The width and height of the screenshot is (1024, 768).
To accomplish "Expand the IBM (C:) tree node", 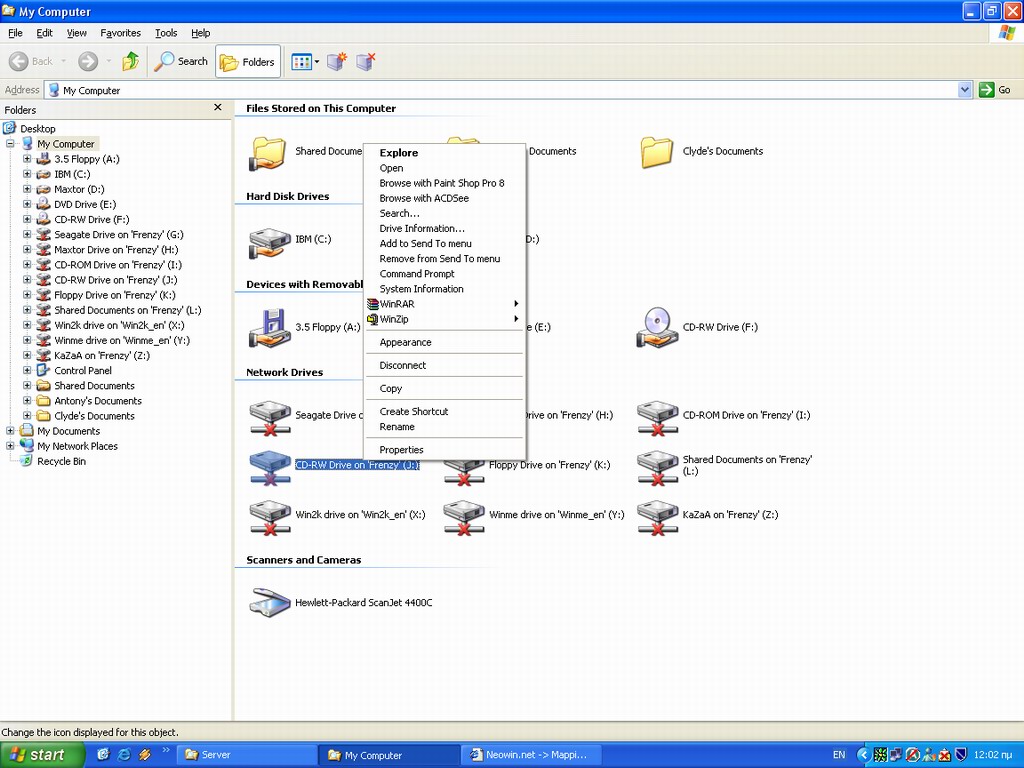I will coord(27,174).
